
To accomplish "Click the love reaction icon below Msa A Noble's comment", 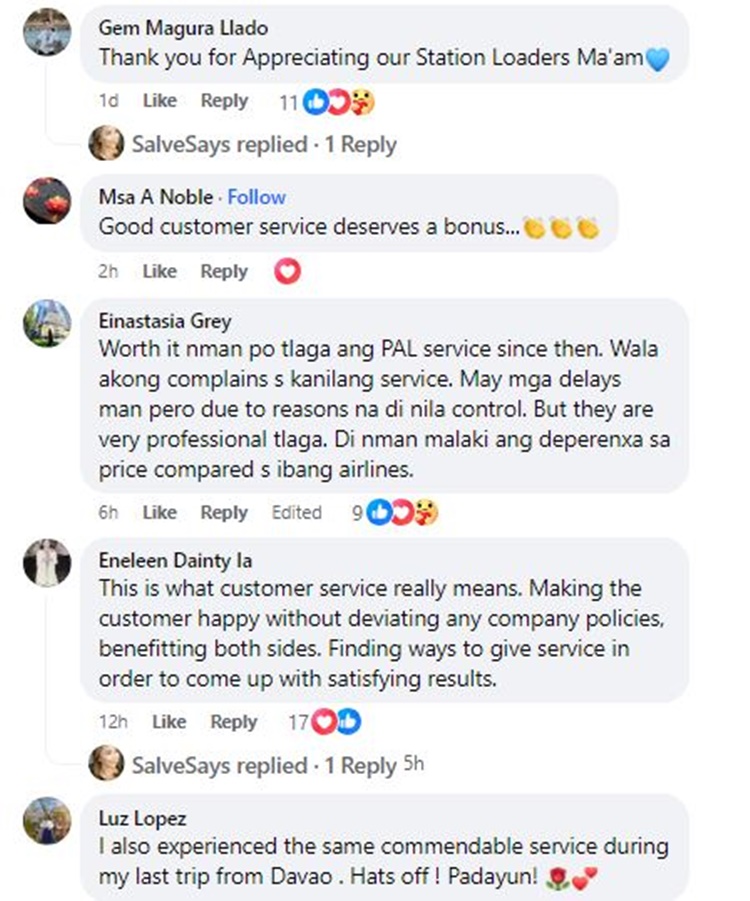I will [287, 270].
